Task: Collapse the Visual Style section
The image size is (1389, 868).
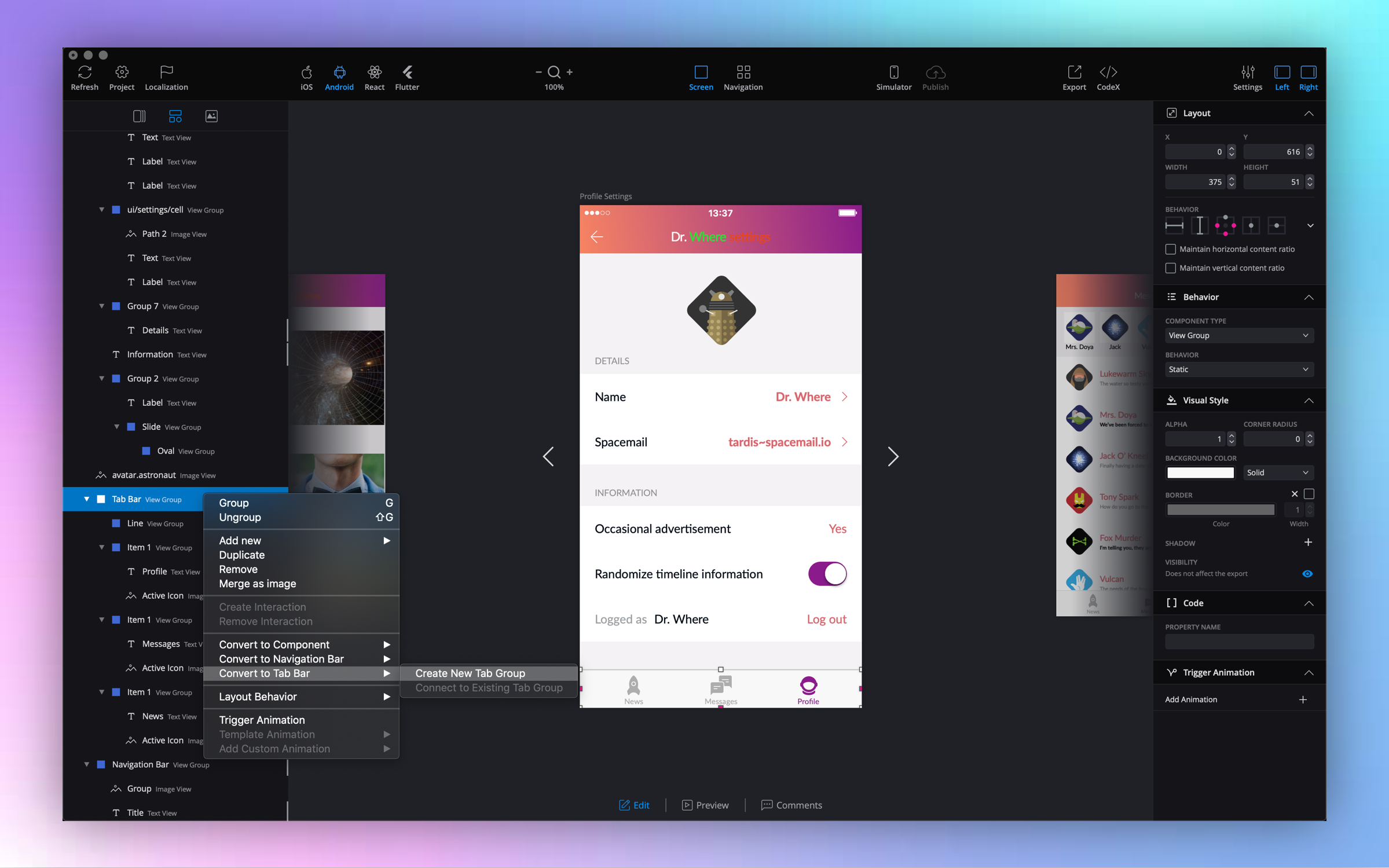Action: [1309, 401]
